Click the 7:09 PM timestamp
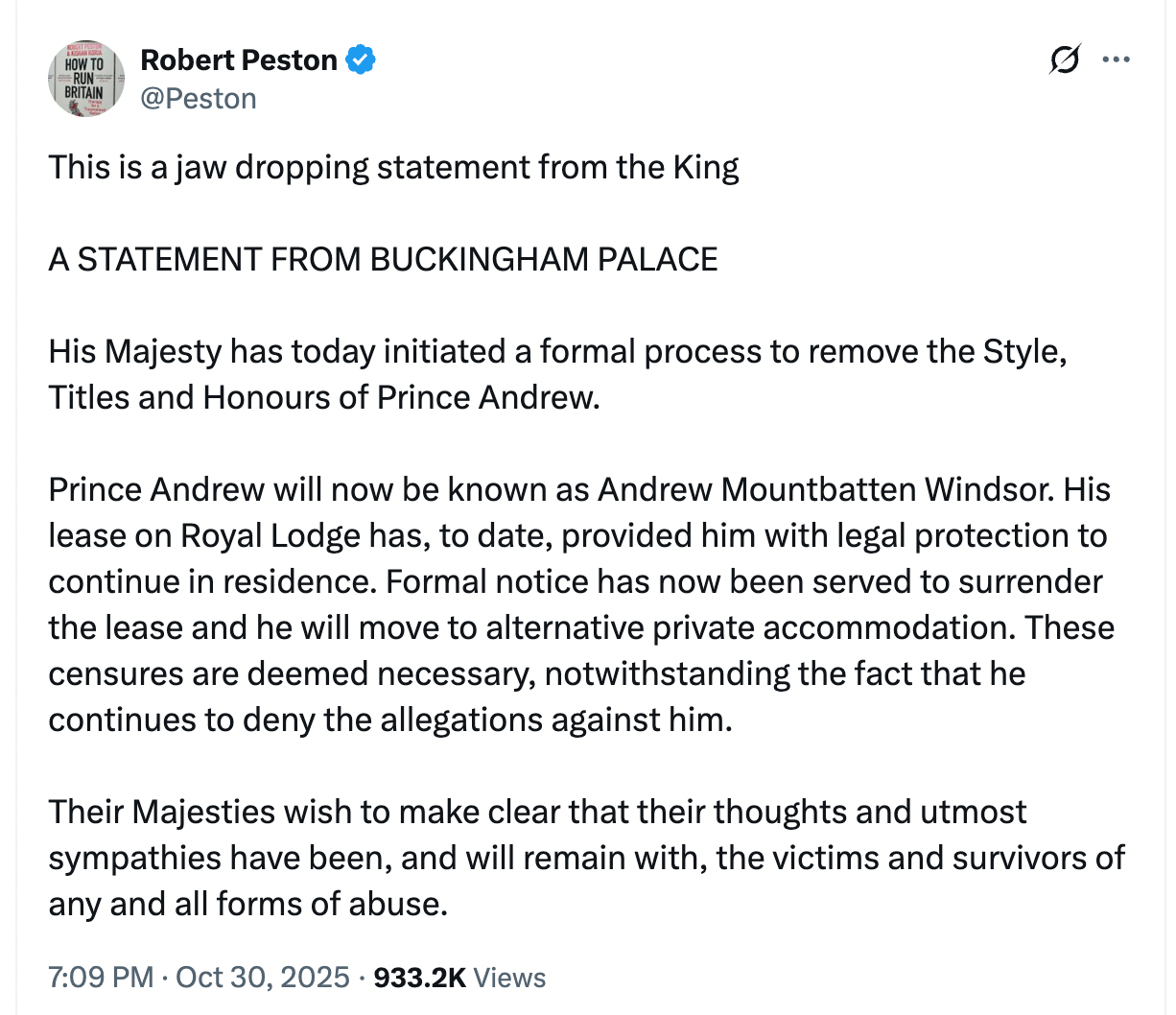 coord(101,978)
